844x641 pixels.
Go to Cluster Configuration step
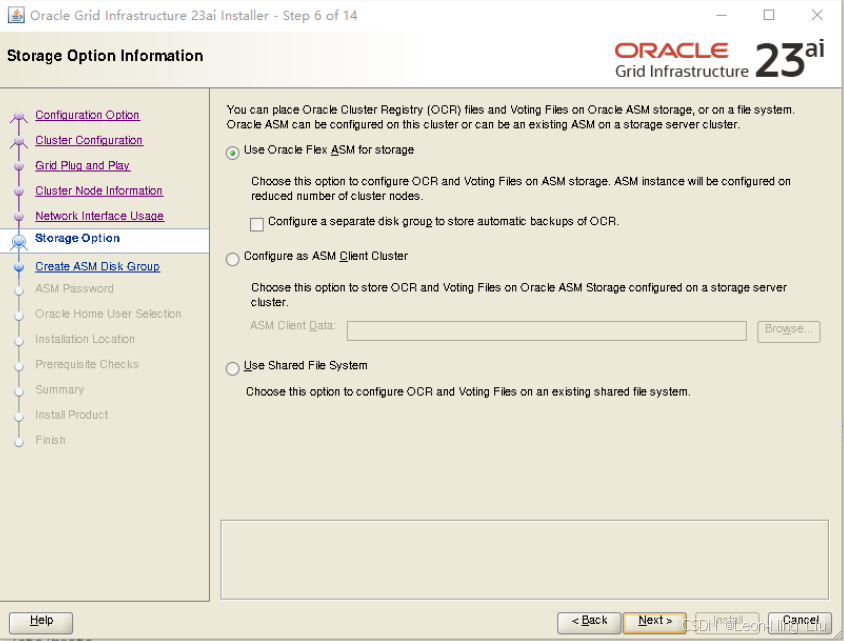[x=89, y=140]
